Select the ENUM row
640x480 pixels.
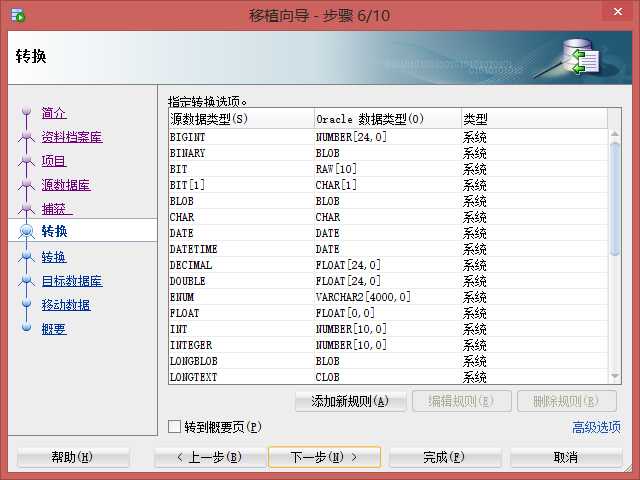pos(388,297)
